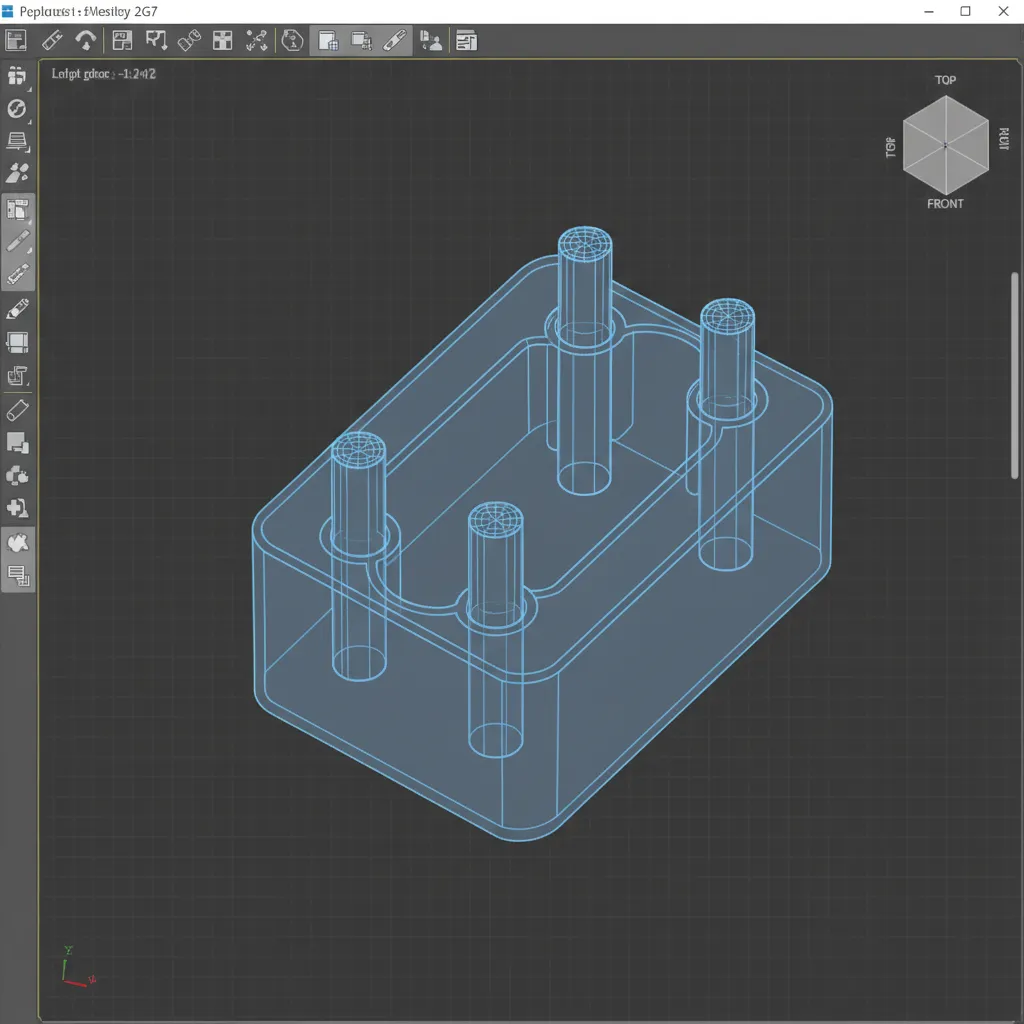Select the clustered shapes tool in left sidebar

[18, 475]
